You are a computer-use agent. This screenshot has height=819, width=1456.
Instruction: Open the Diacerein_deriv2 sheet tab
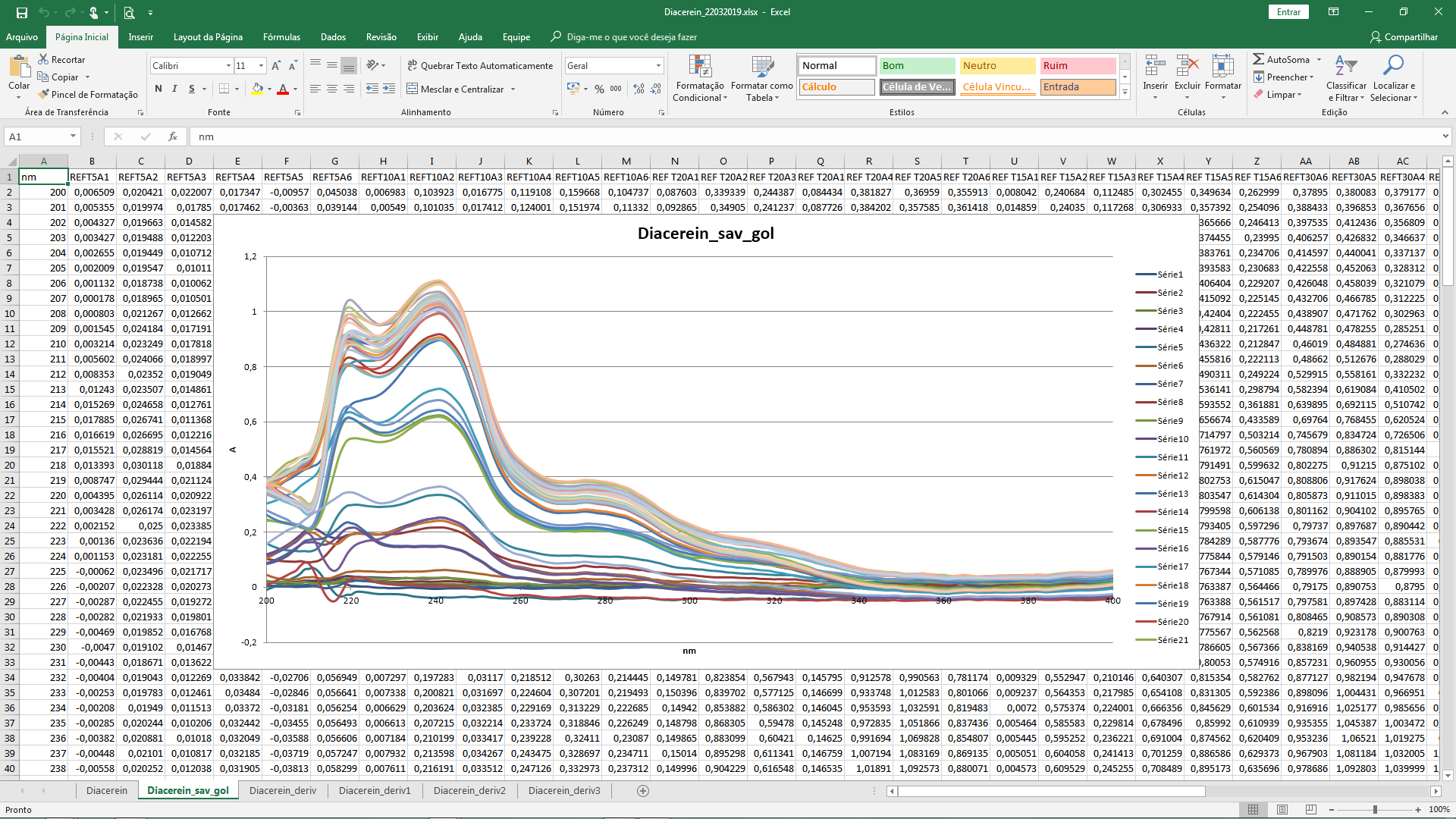click(469, 790)
